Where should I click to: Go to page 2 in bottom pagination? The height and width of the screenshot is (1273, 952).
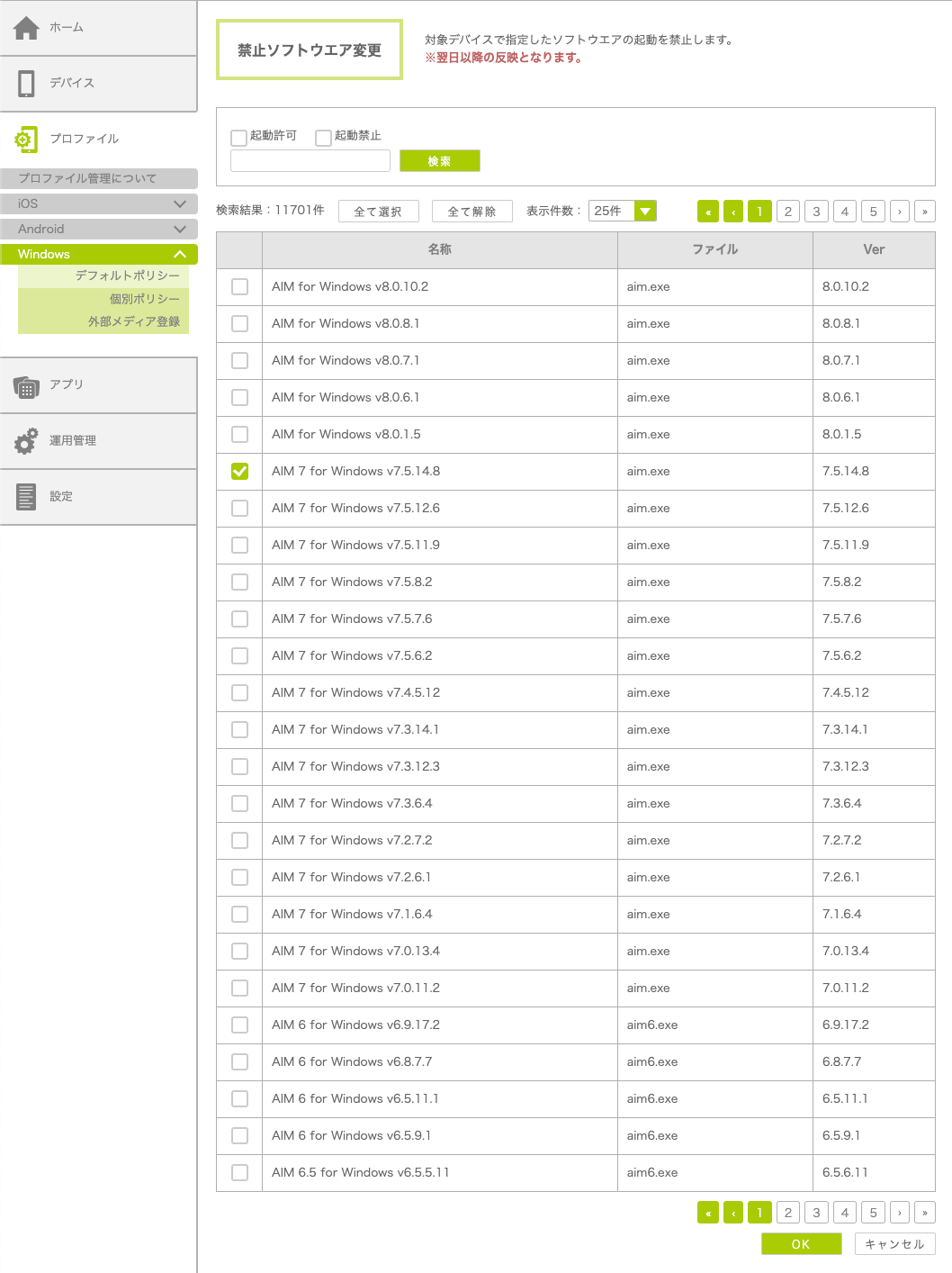788,1213
